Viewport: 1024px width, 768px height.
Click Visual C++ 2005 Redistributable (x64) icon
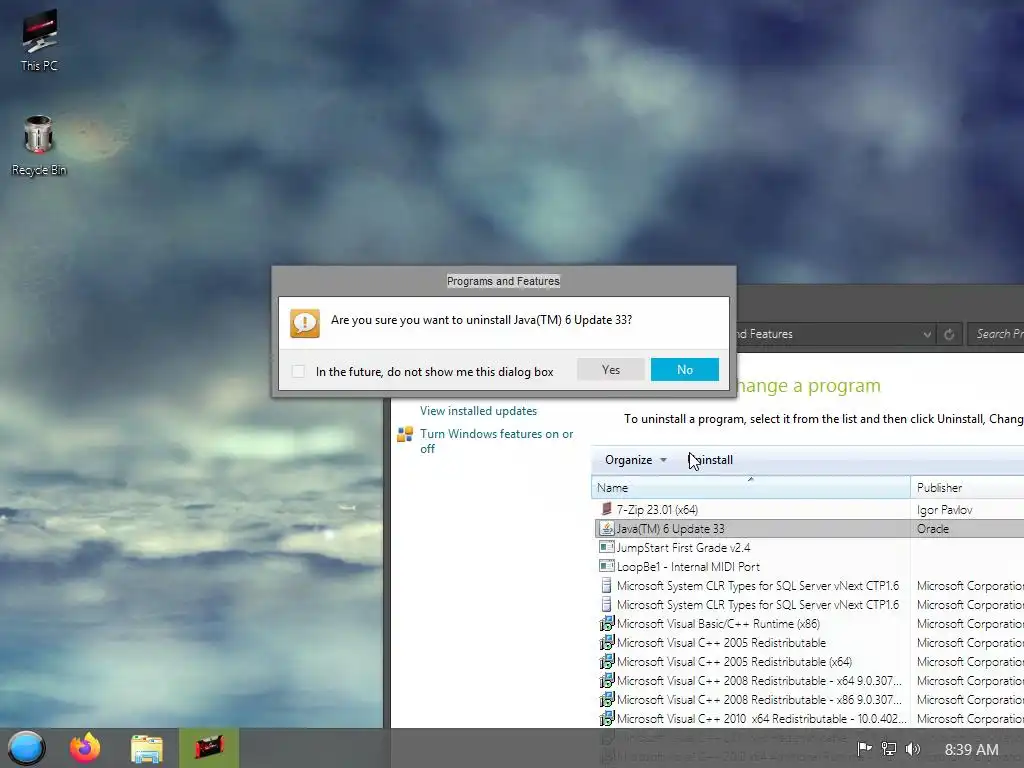pyautogui.click(x=607, y=662)
